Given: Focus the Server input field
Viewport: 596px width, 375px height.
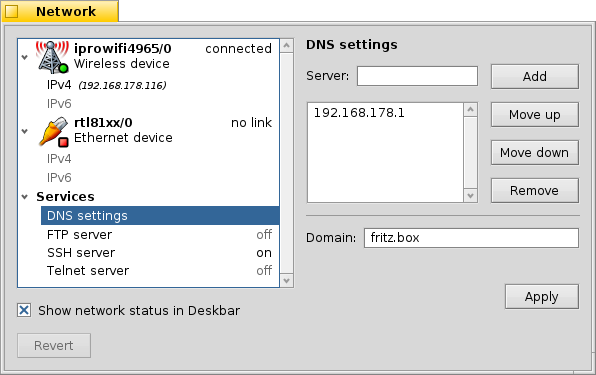Looking at the screenshot, I should (417, 76).
